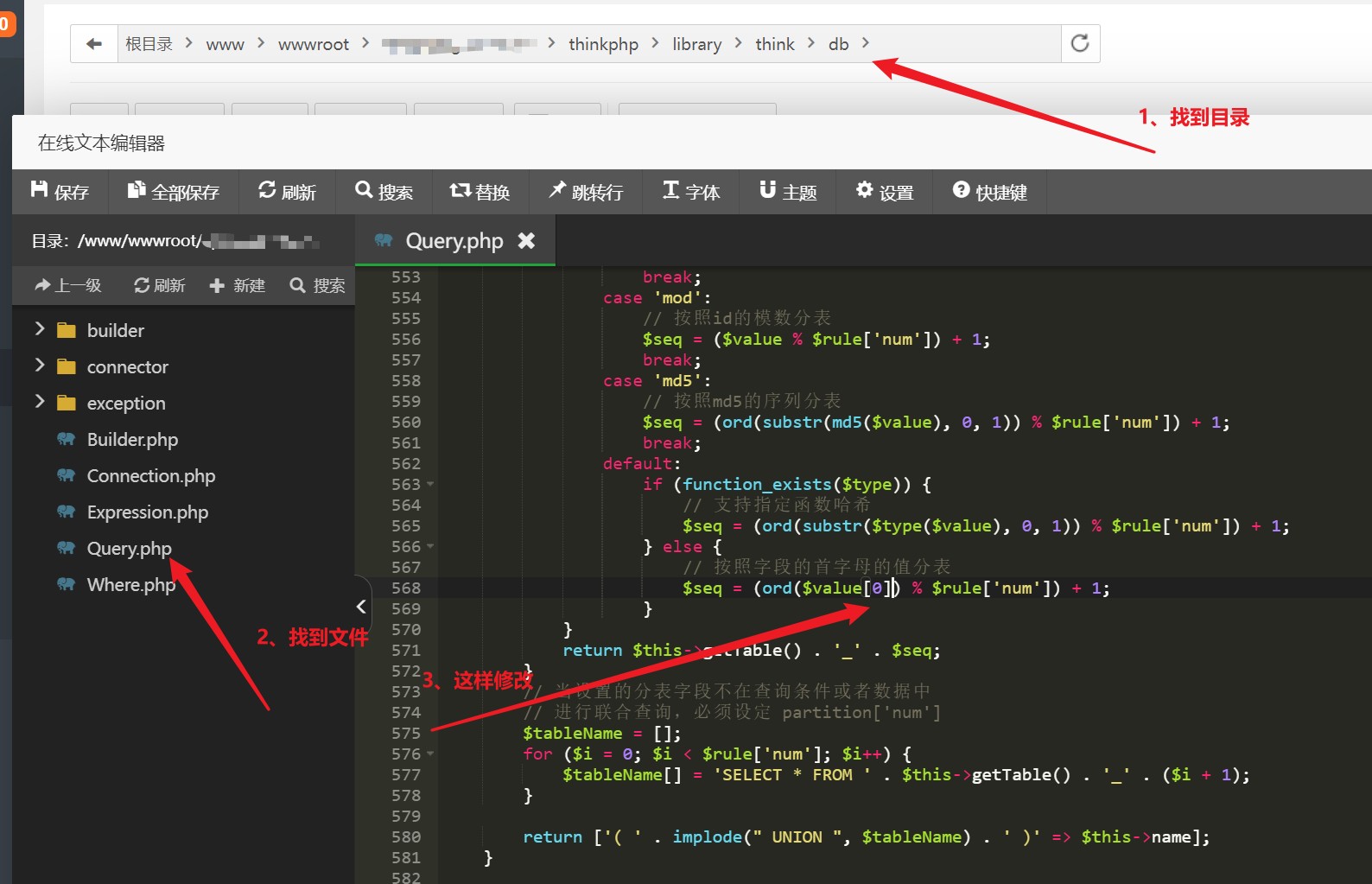1372x884 pixels.
Task: Click the thinkphp breadcrumb segment
Action: pos(603,44)
